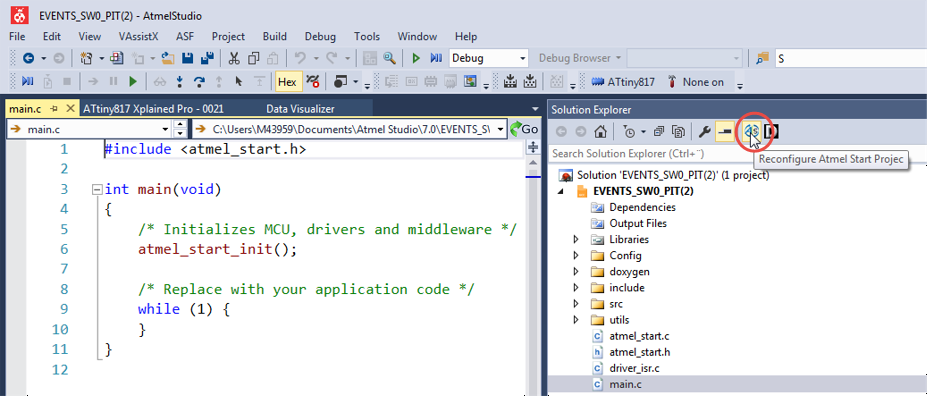The height and width of the screenshot is (396, 927).
Task: Open the File menu
Action: pyautogui.click(x=17, y=36)
